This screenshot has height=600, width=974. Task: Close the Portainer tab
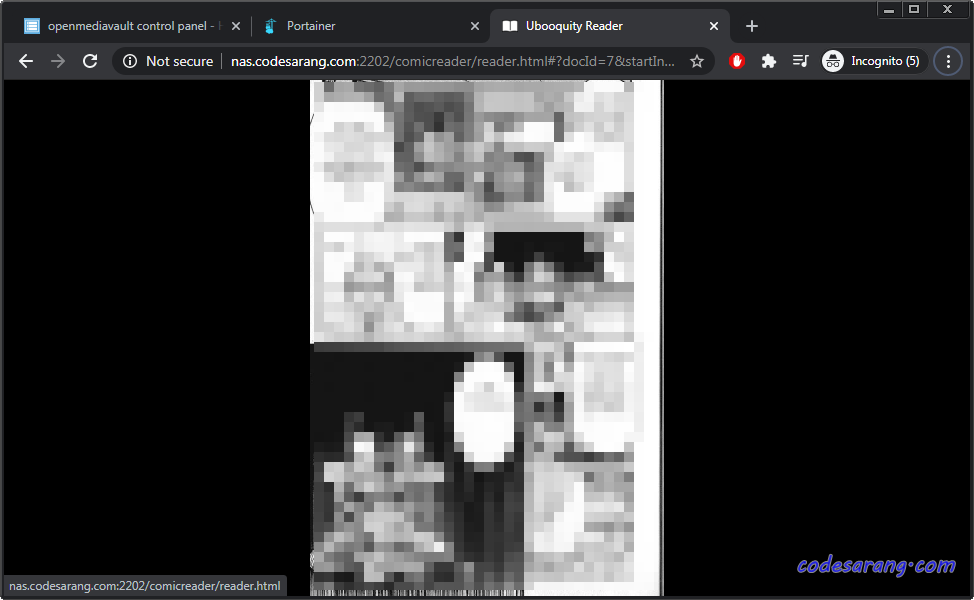coord(475,26)
